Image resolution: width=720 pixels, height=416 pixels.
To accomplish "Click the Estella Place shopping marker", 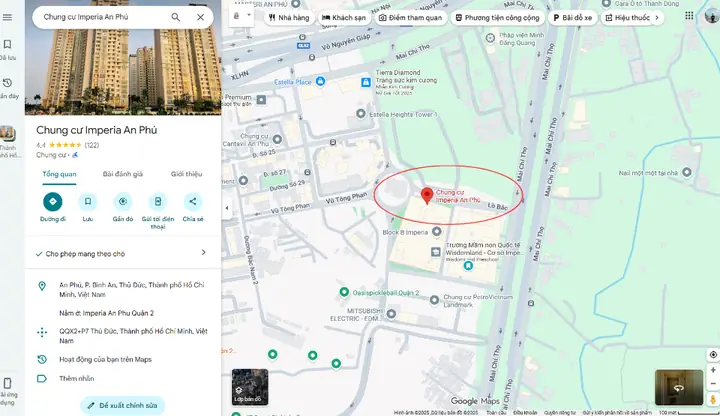I will (x=321, y=81).
